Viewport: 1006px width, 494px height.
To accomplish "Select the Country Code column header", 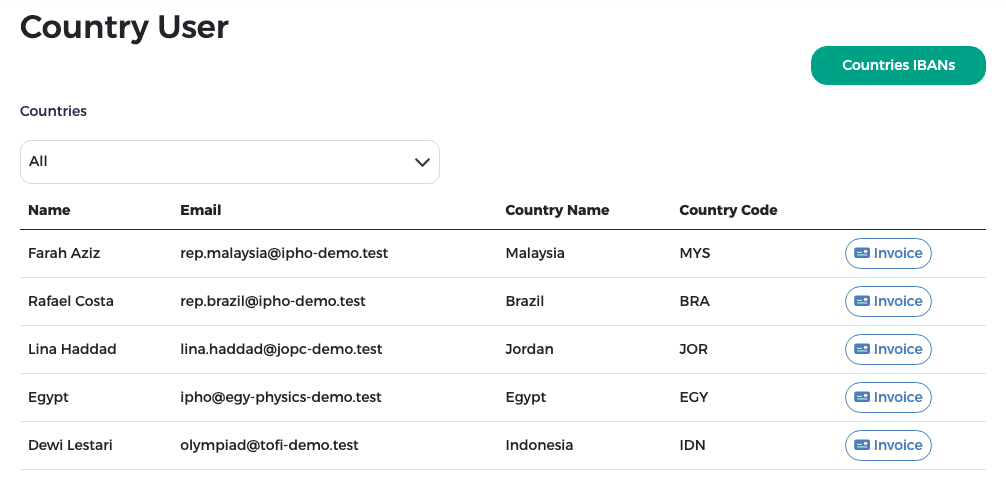I will tap(728, 210).
